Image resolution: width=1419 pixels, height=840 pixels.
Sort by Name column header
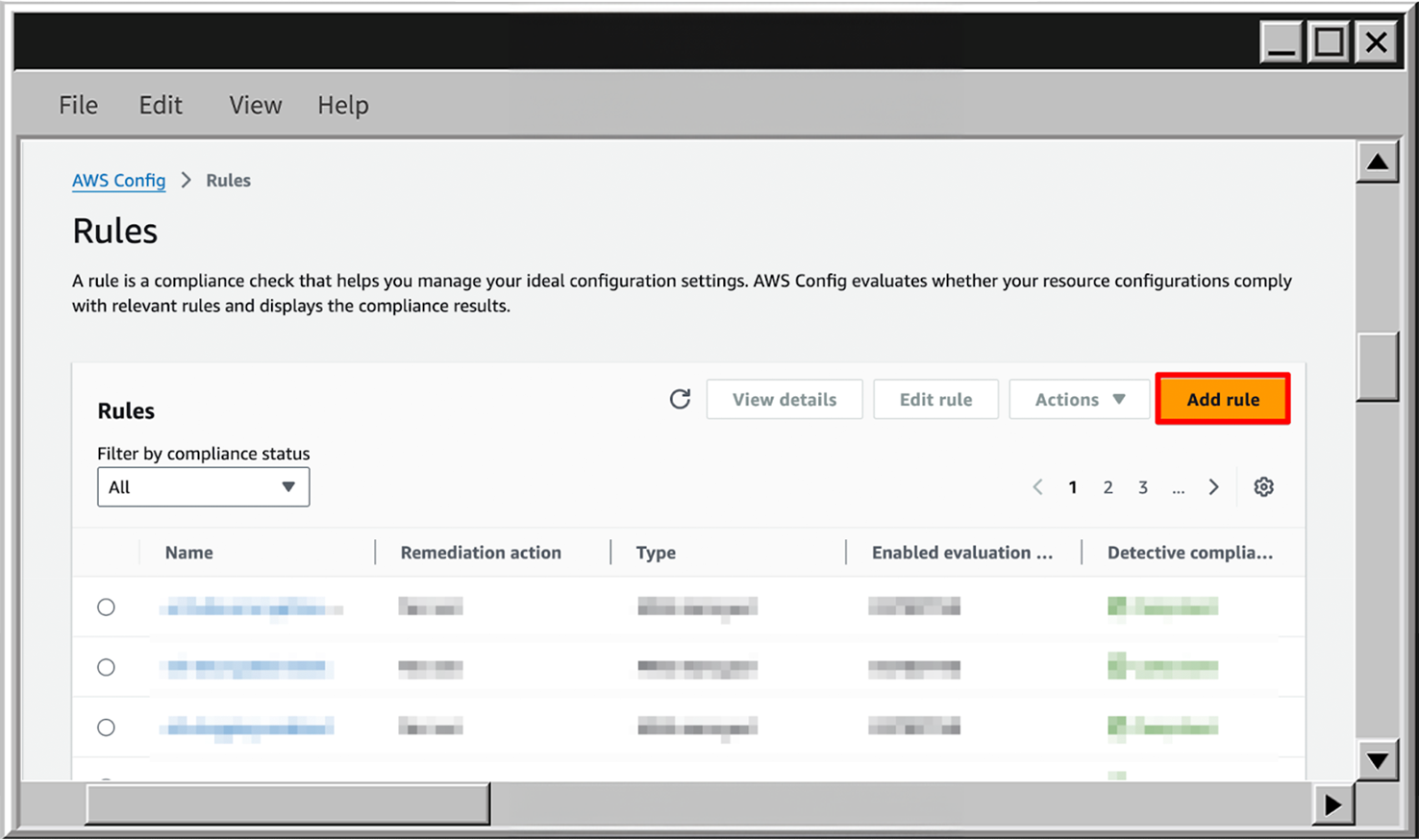(x=188, y=553)
